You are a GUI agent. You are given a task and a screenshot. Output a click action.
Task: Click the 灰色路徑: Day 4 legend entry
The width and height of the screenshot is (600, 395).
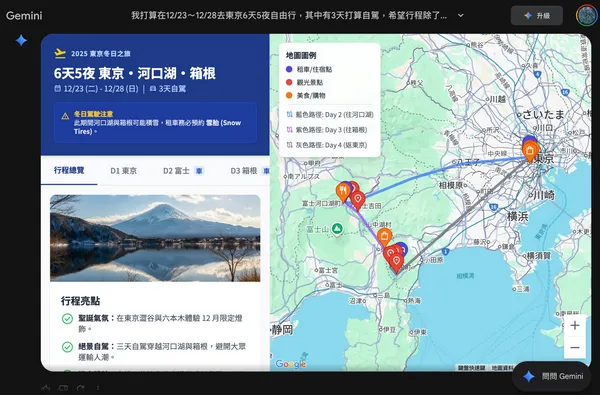(x=327, y=145)
